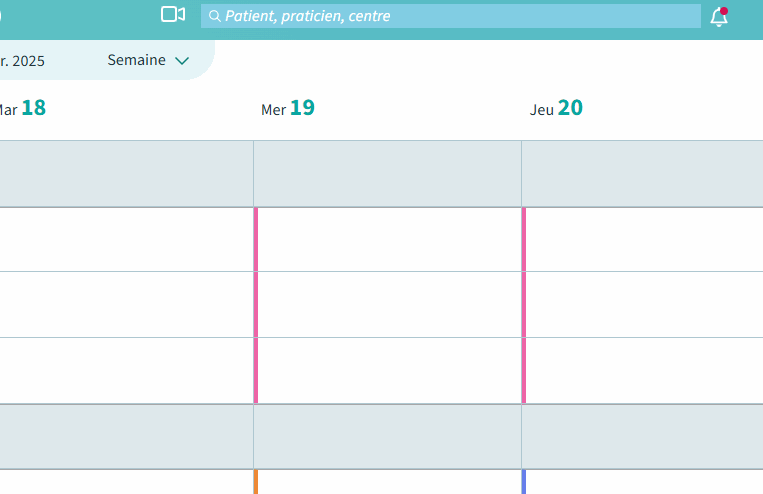This screenshot has width=763, height=494.
Task: Select the Mar 18 day header
Action: coord(22,108)
